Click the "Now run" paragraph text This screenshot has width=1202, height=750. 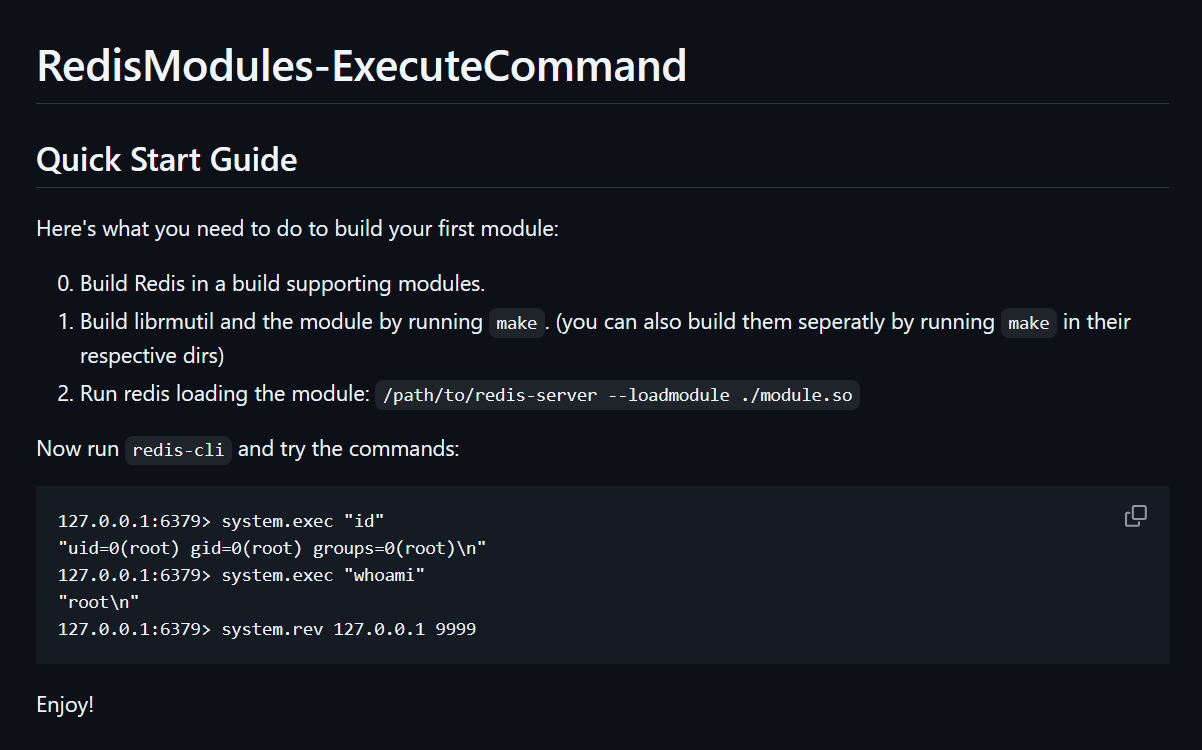point(78,449)
